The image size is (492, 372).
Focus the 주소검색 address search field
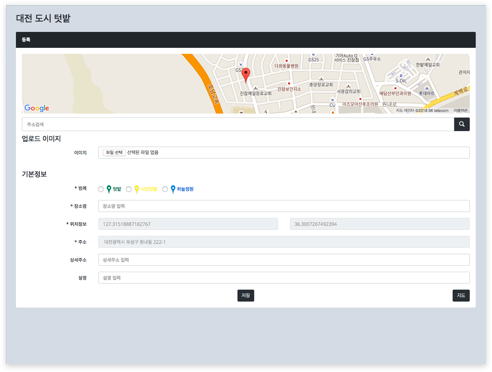(x=238, y=124)
